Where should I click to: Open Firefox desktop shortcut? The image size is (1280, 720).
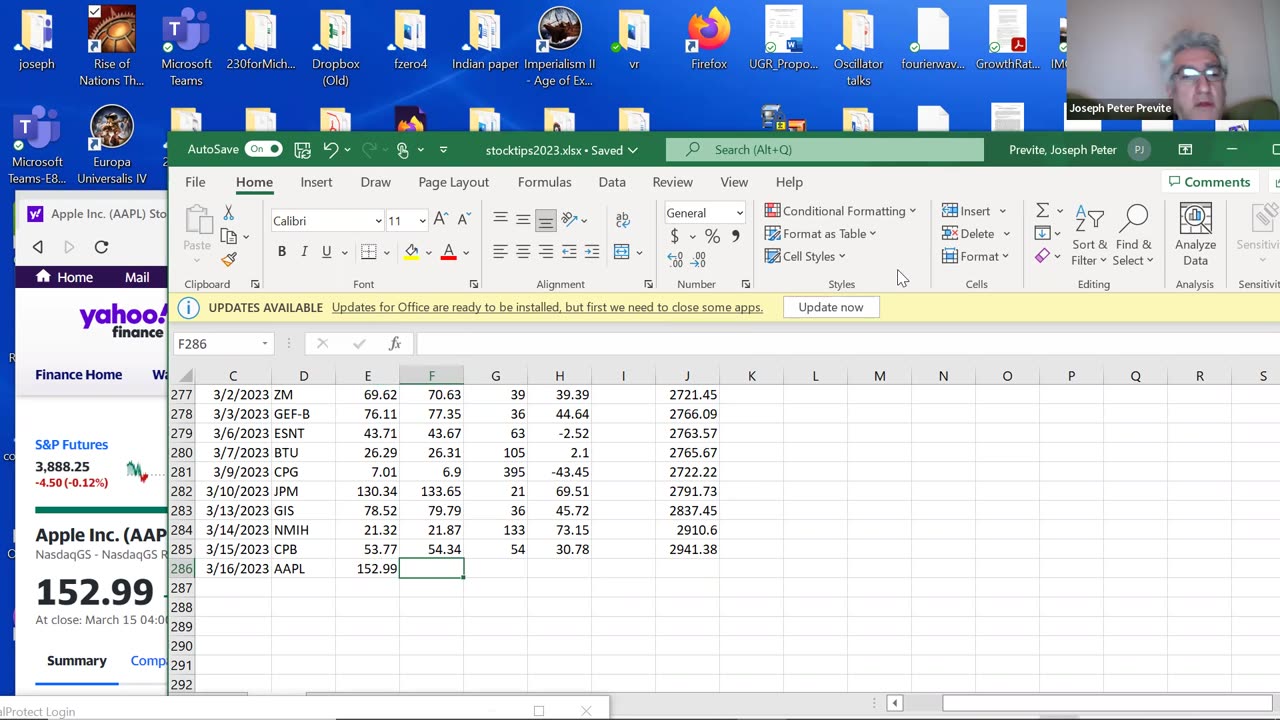click(709, 40)
